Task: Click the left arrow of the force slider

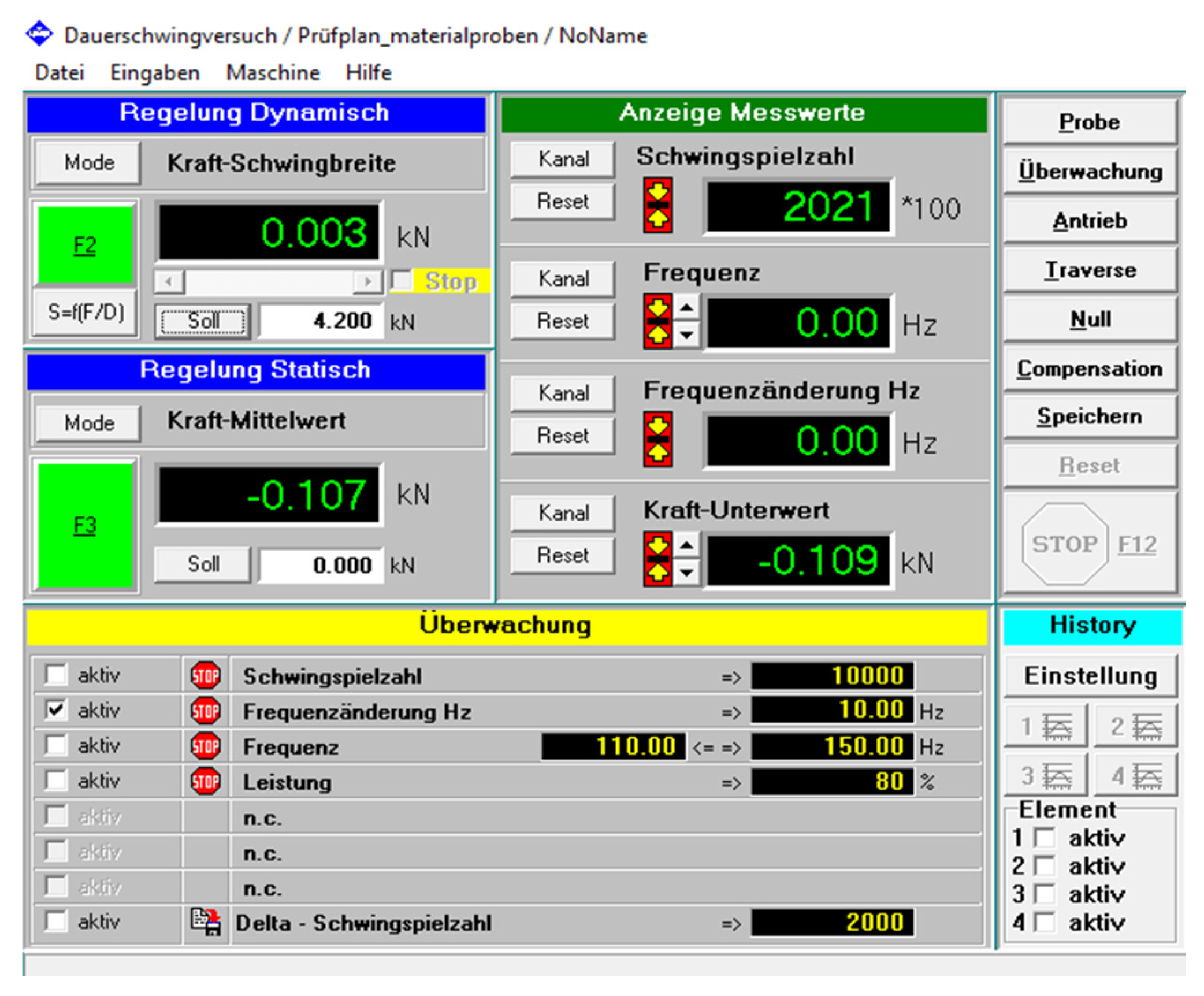Action: [x=169, y=282]
